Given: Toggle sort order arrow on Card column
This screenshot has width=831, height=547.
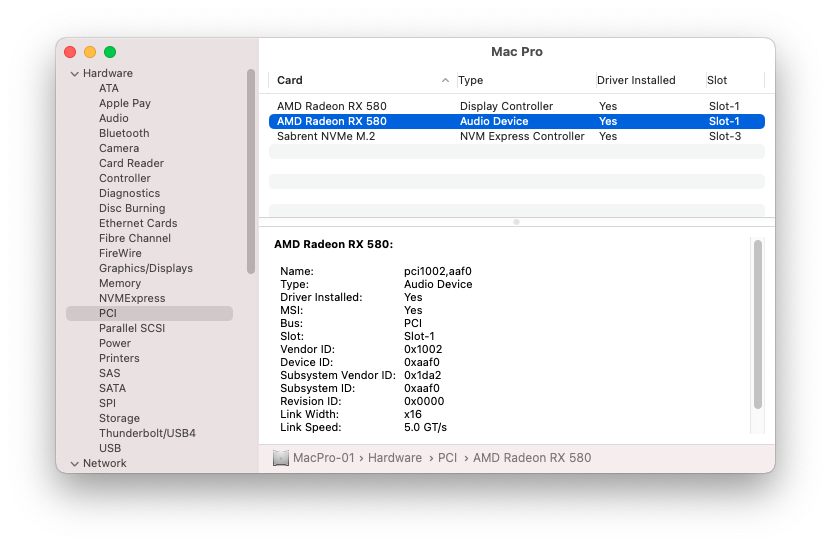Looking at the screenshot, I should [445, 81].
